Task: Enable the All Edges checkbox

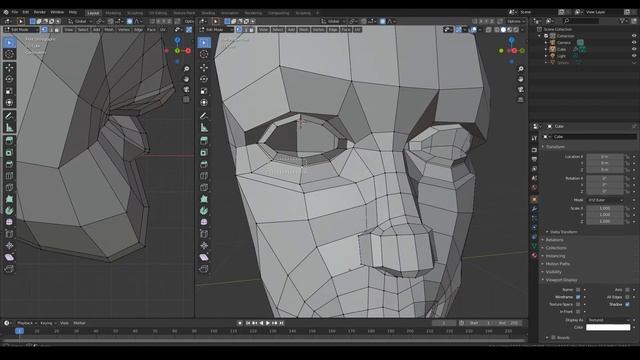Action: (627, 297)
